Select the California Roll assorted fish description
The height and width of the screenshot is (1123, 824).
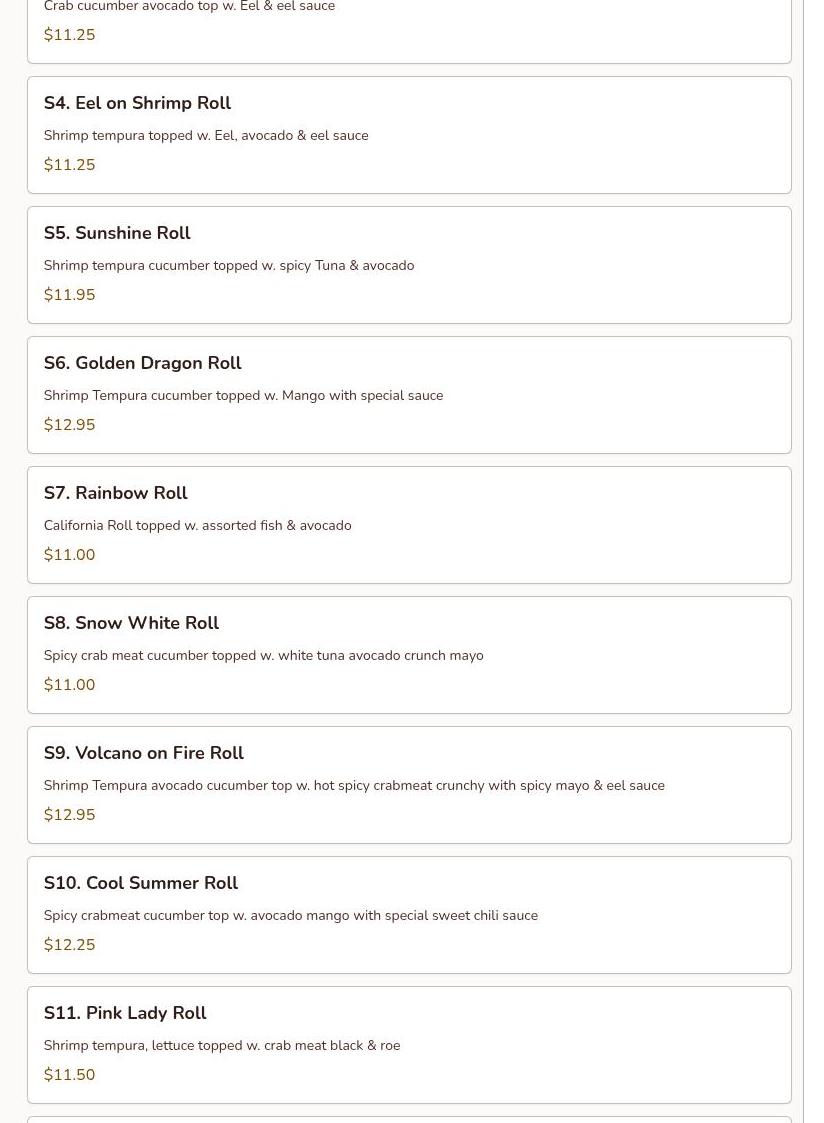(x=197, y=526)
